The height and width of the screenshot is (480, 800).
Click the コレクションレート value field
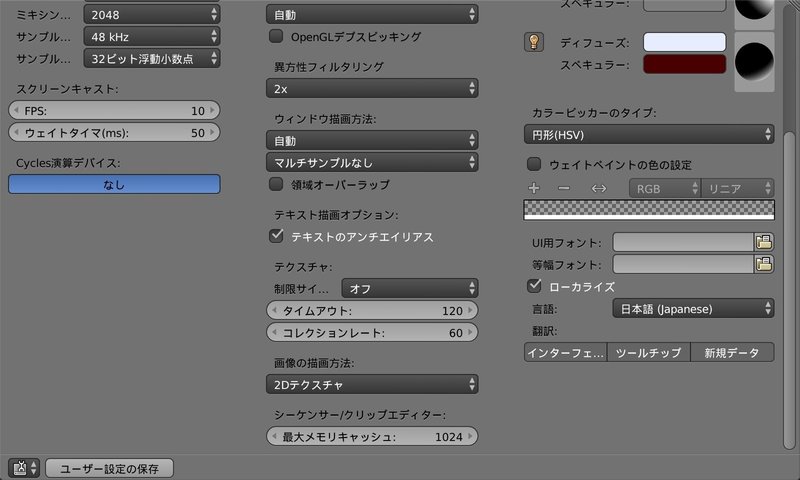point(372,333)
